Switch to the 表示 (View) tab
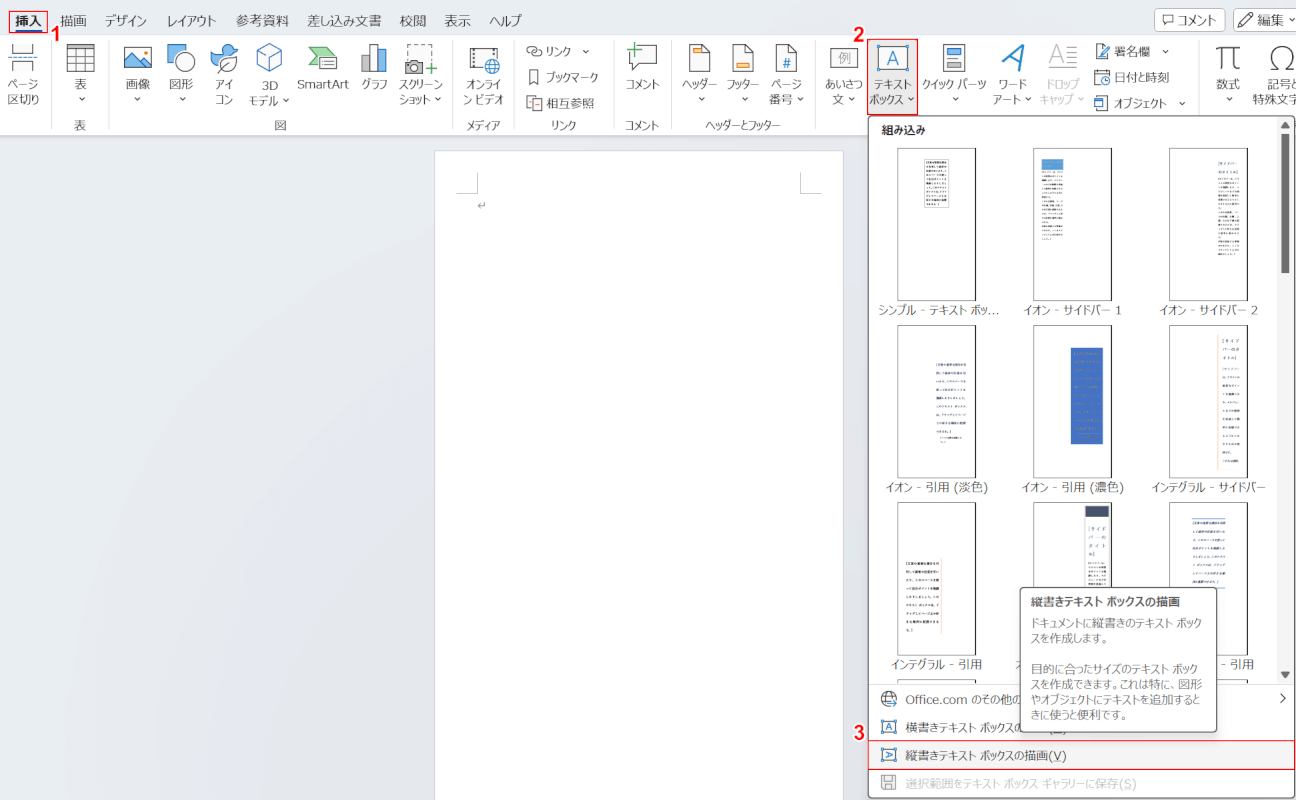Viewport: 1296px width, 800px height. tap(457, 20)
